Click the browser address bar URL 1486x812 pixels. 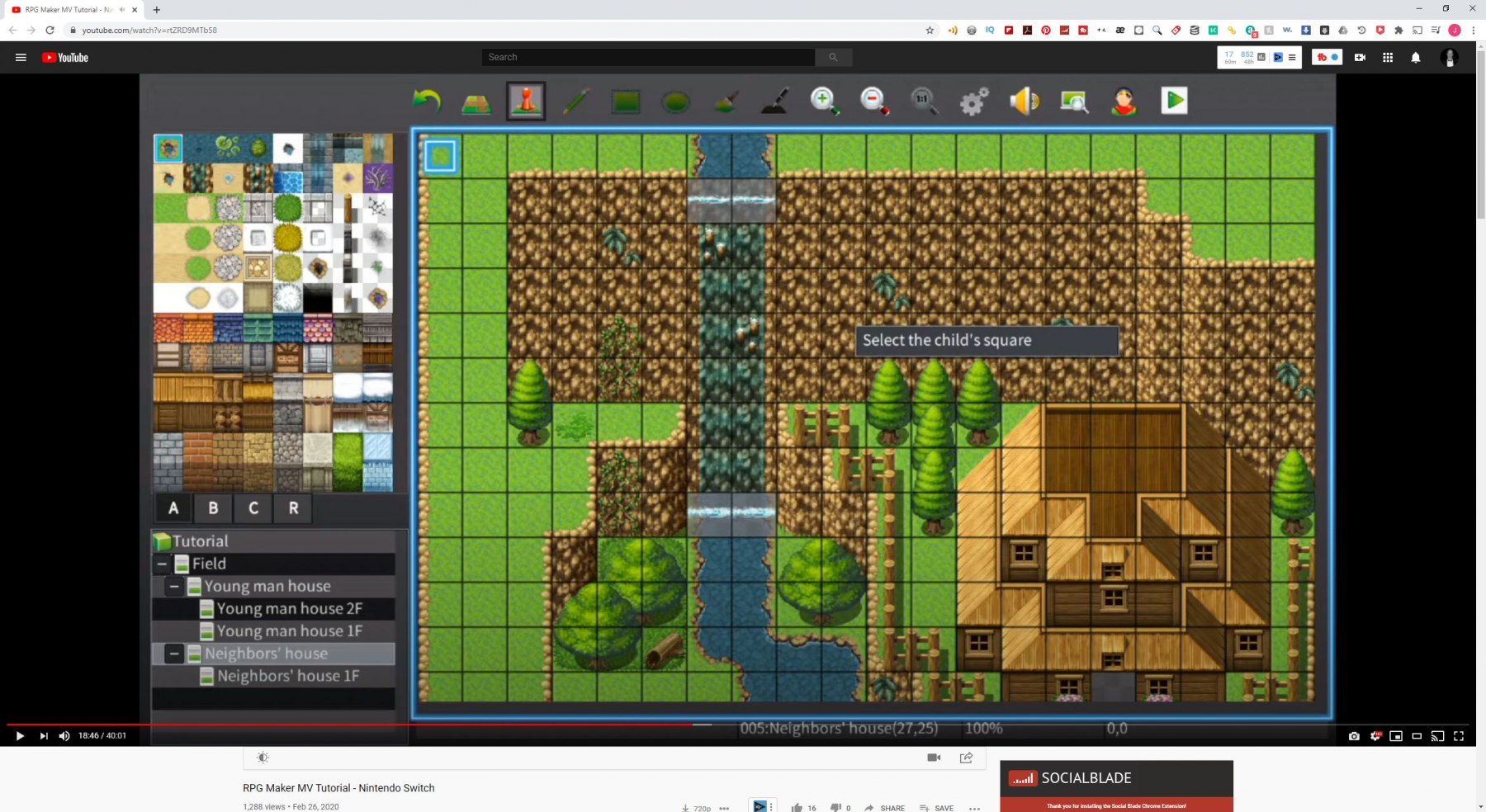pos(149,30)
